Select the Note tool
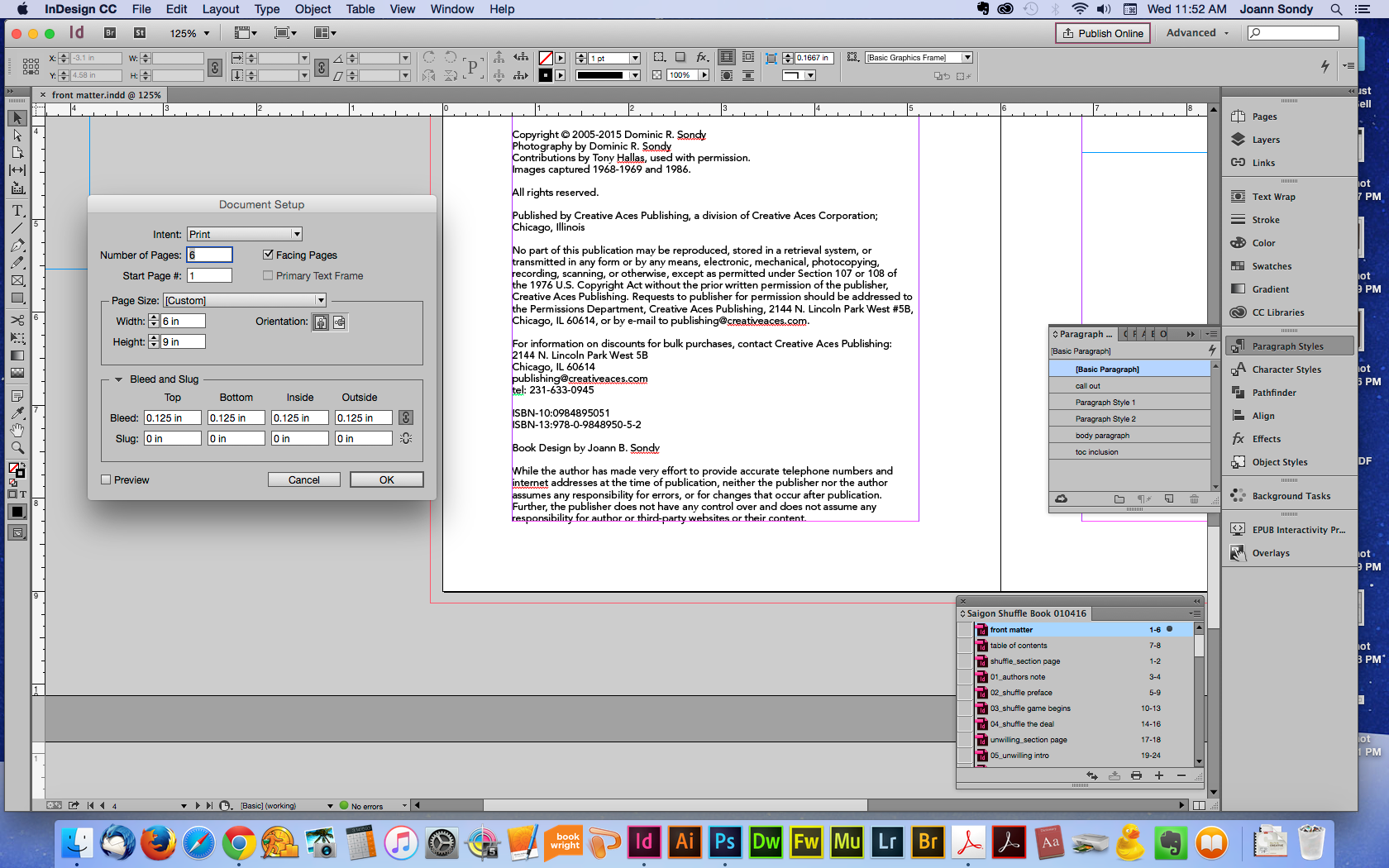 (17, 395)
